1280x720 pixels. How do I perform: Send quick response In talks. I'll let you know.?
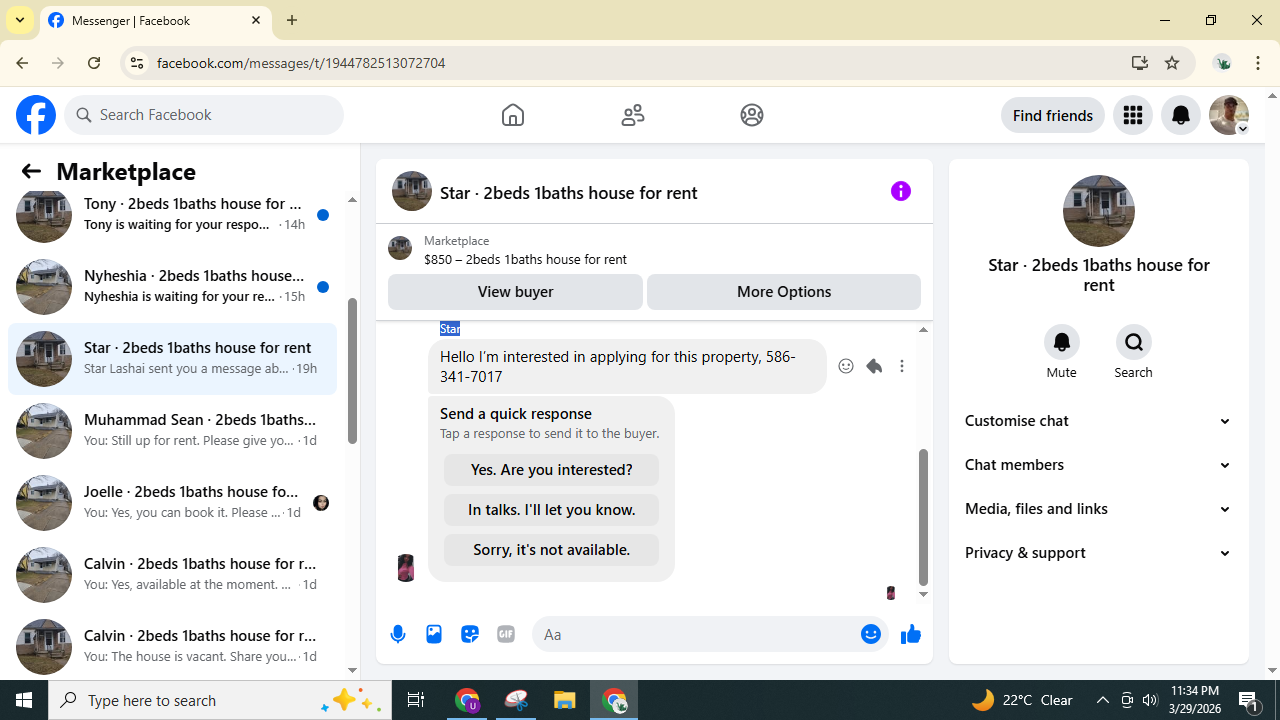tap(551, 510)
